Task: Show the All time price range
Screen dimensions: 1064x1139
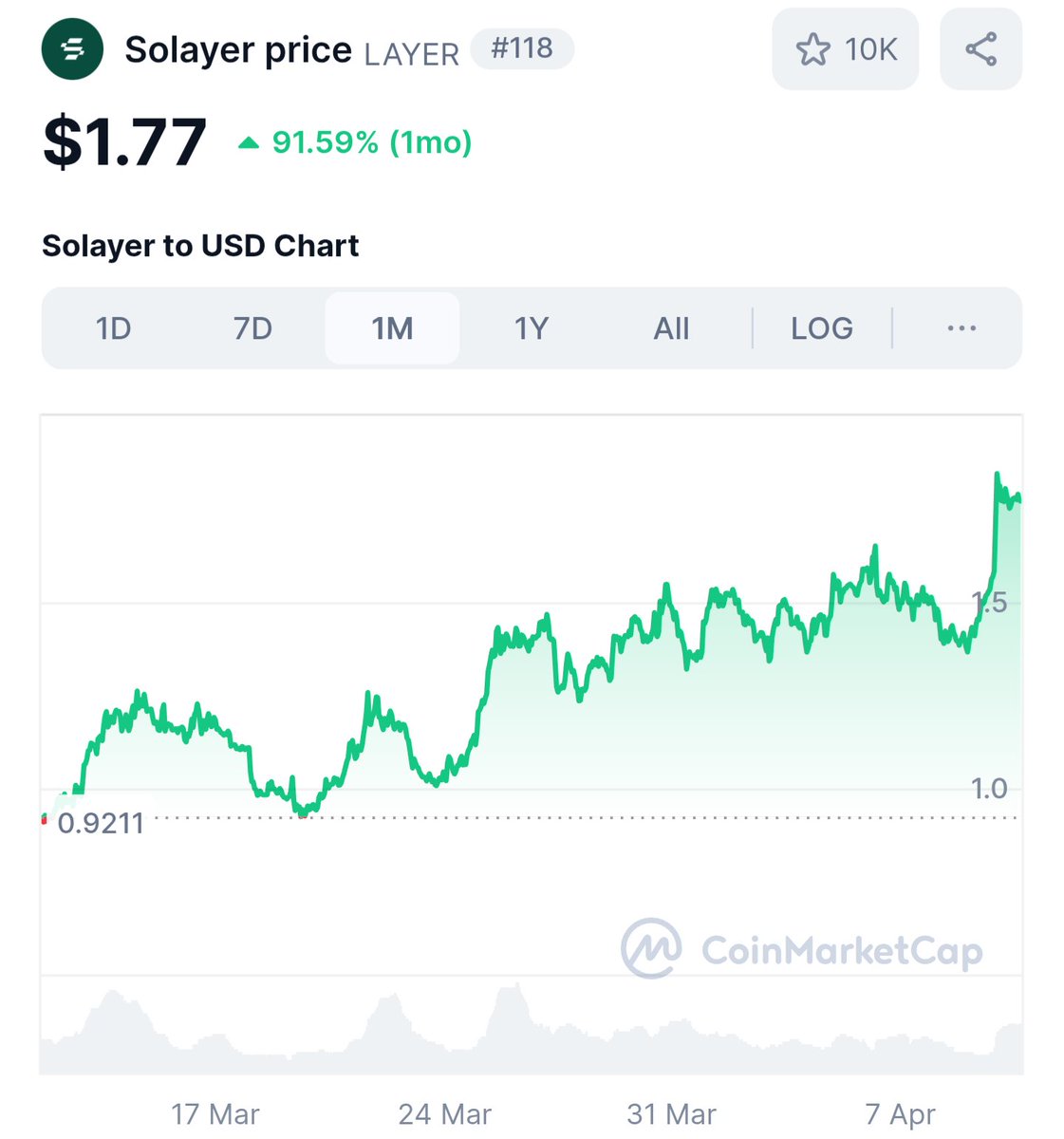Action: pos(671,328)
